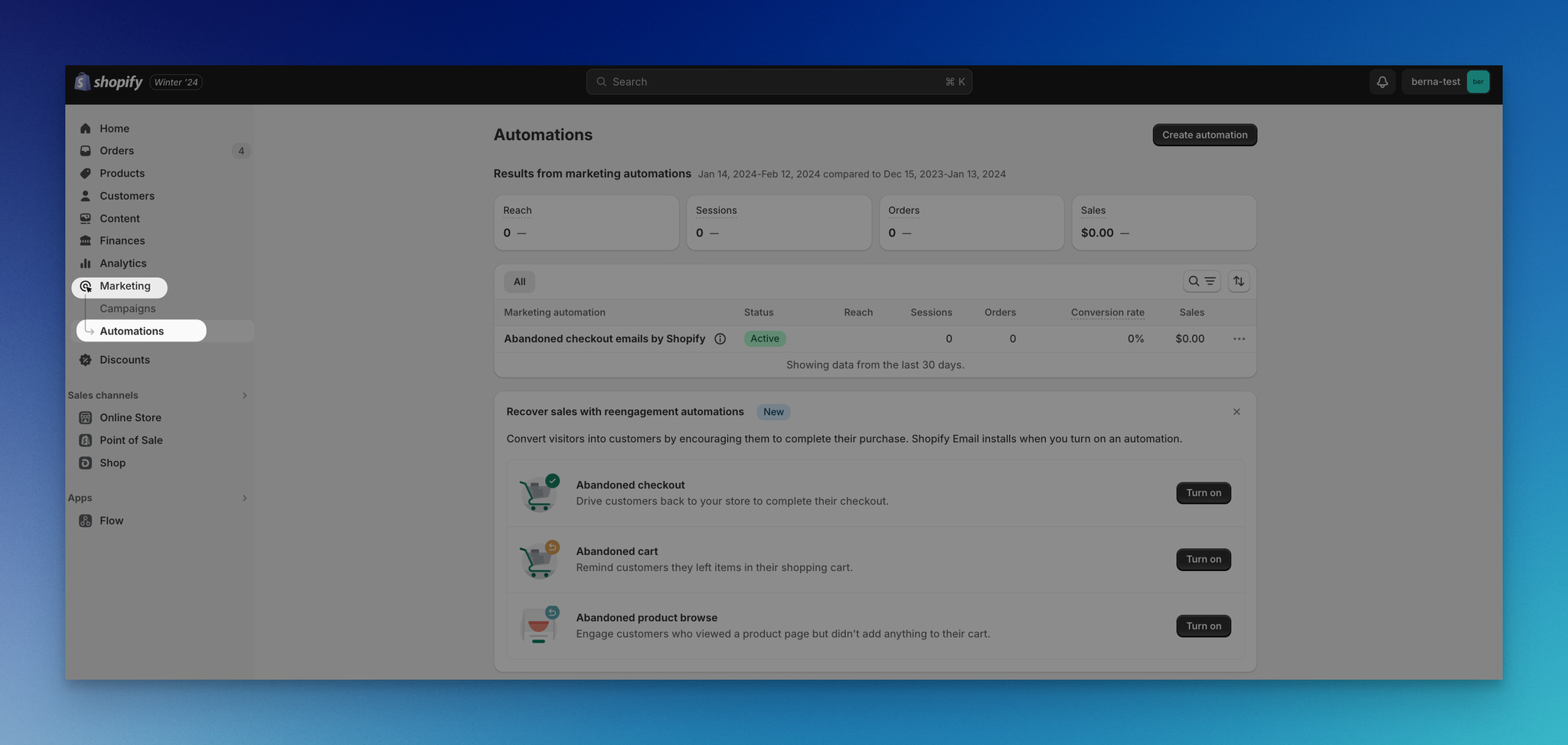
Task: Click the Flow app icon
Action: pos(86,521)
